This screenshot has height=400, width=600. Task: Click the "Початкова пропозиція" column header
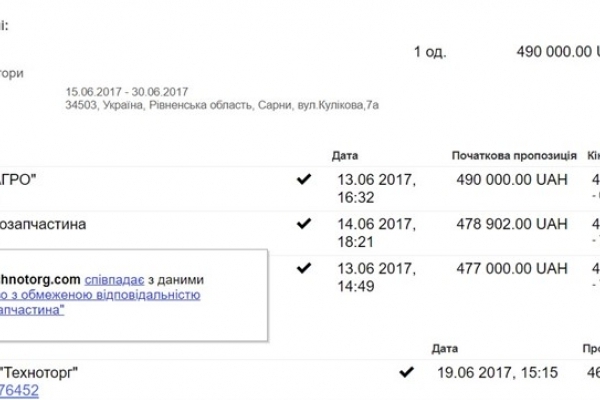pyautogui.click(x=515, y=156)
